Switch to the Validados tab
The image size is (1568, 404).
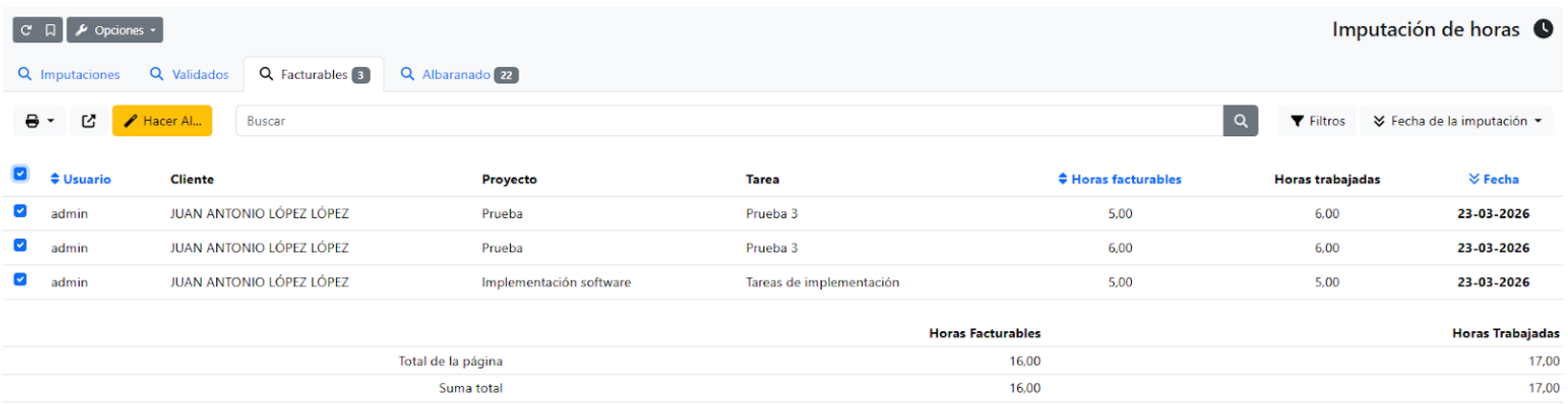pyautogui.click(x=189, y=75)
